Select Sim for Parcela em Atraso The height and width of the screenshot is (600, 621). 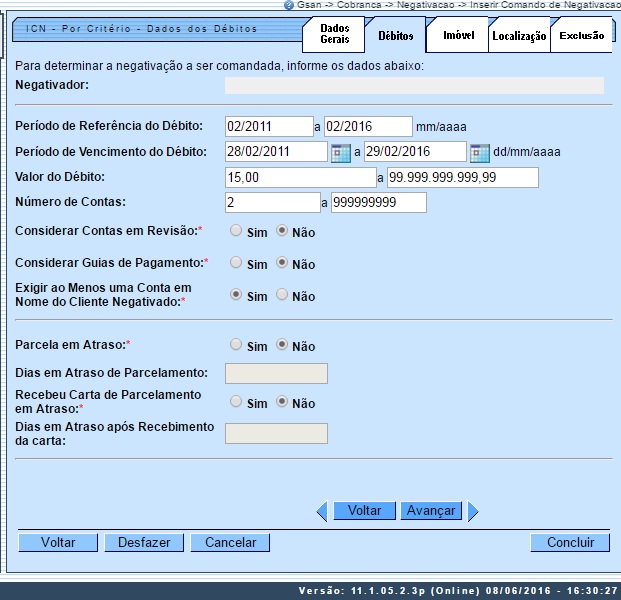236,345
